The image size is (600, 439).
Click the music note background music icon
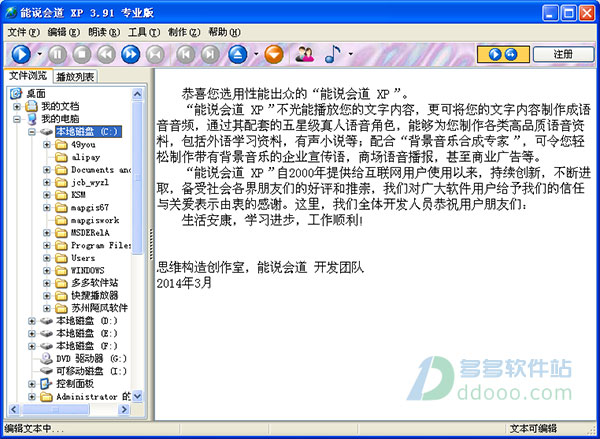[333, 54]
